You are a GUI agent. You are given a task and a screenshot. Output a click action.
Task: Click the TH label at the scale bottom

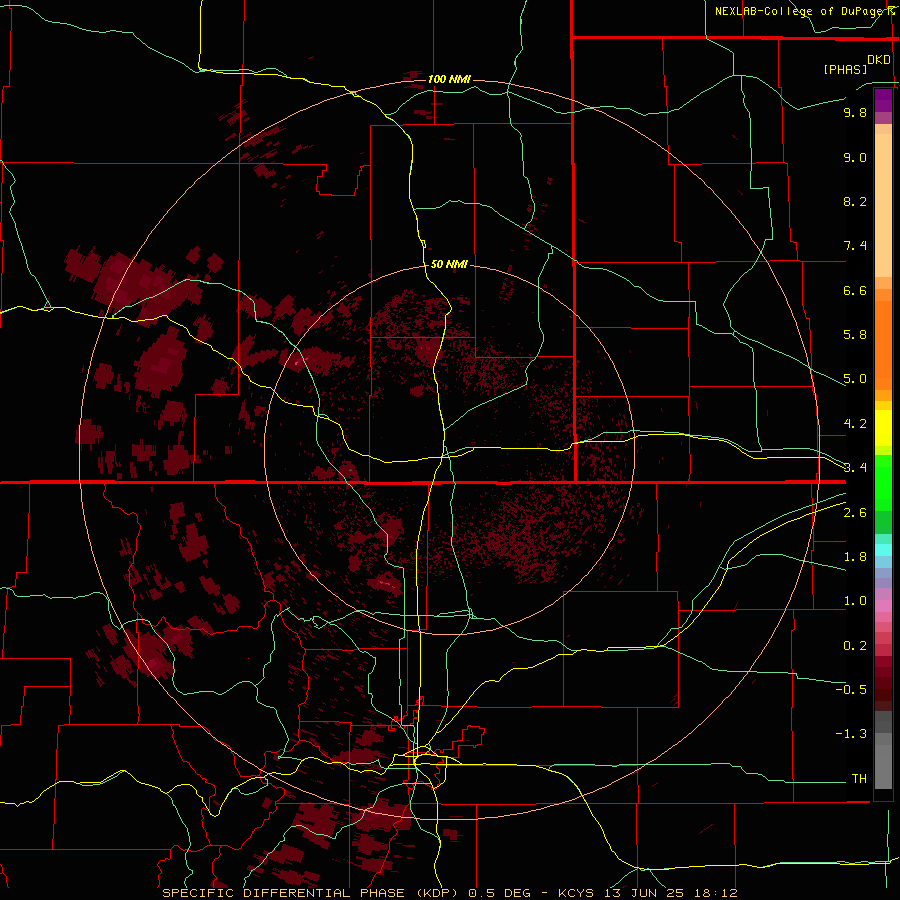point(859,779)
